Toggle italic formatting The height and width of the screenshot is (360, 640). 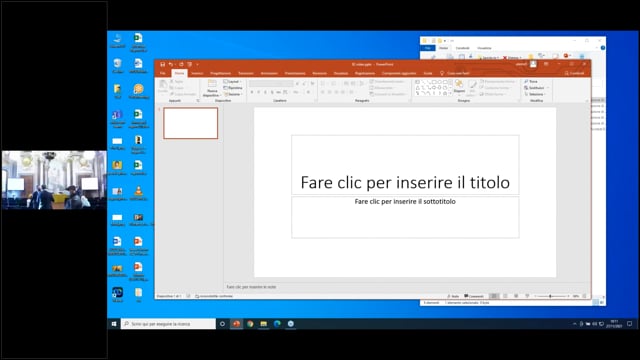258,92
